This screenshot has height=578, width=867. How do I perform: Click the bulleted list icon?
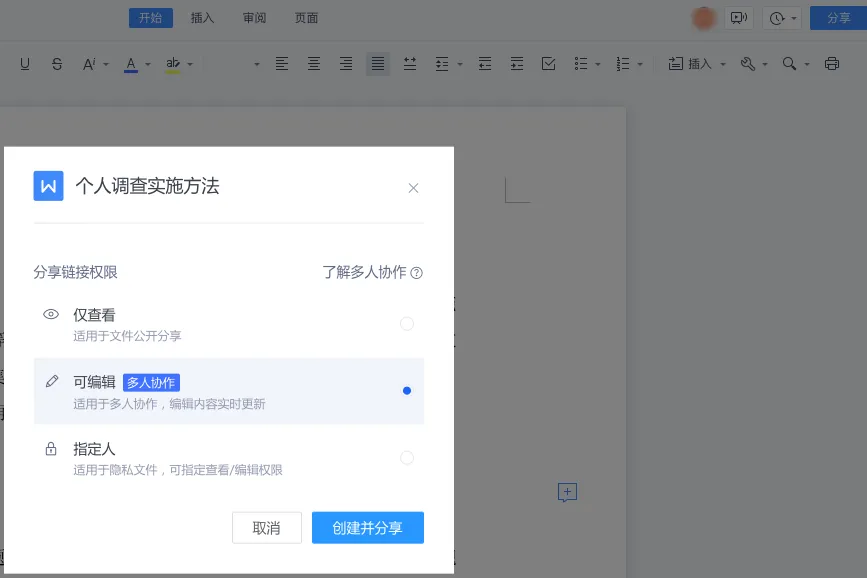click(x=581, y=64)
